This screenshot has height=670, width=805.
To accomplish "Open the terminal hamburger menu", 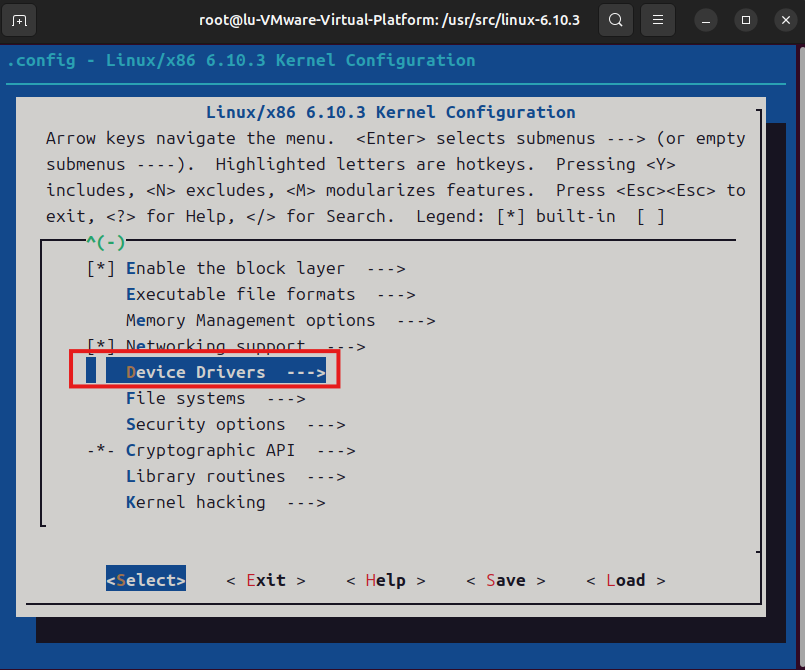I will 658,21.
